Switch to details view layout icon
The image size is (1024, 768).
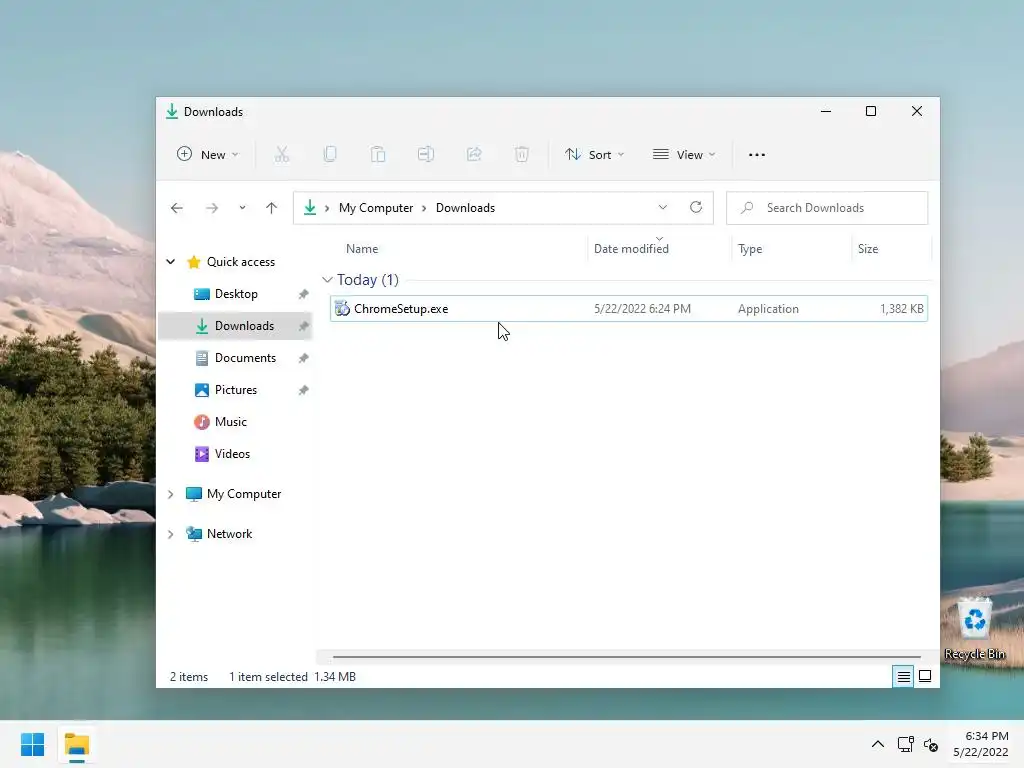click(x=903, y=677)
